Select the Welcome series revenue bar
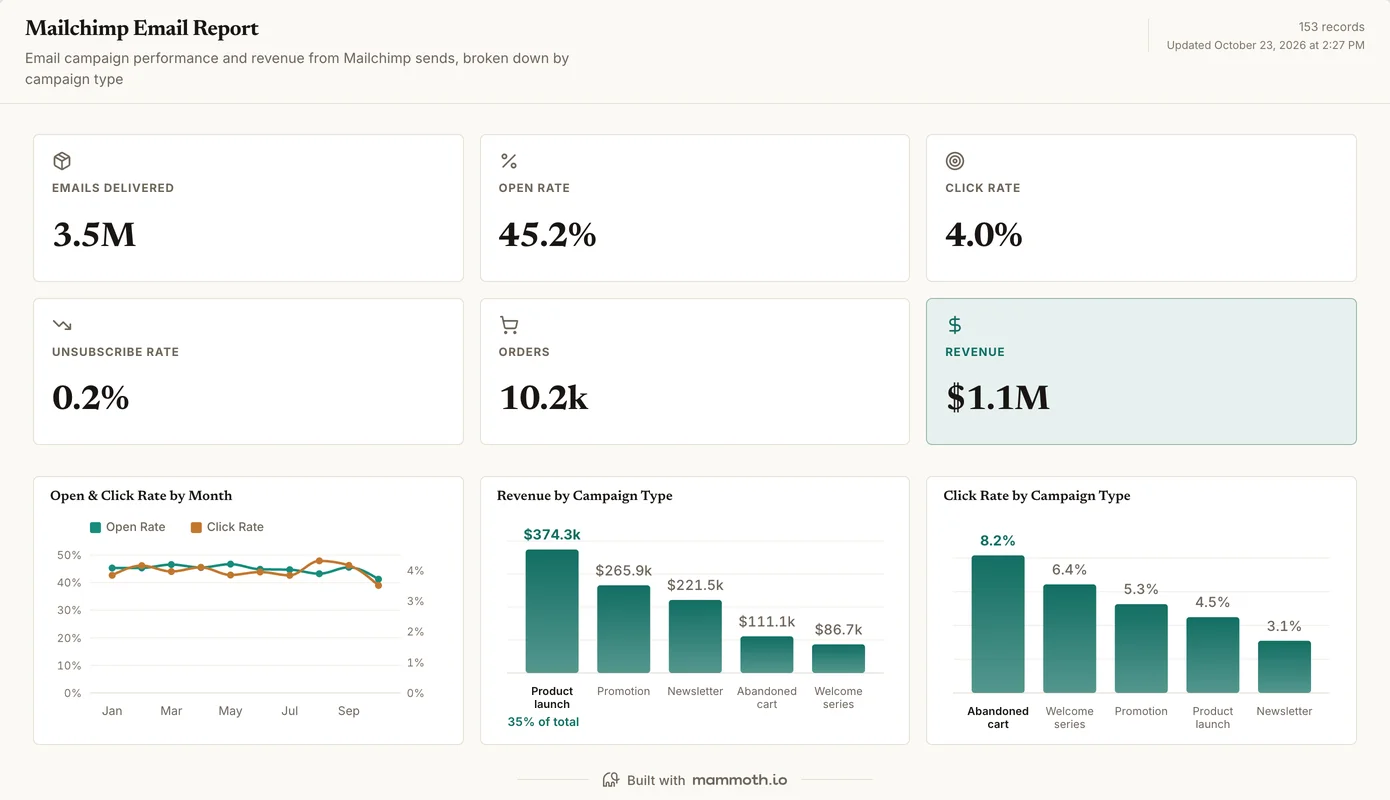 (x=838, y=659)
